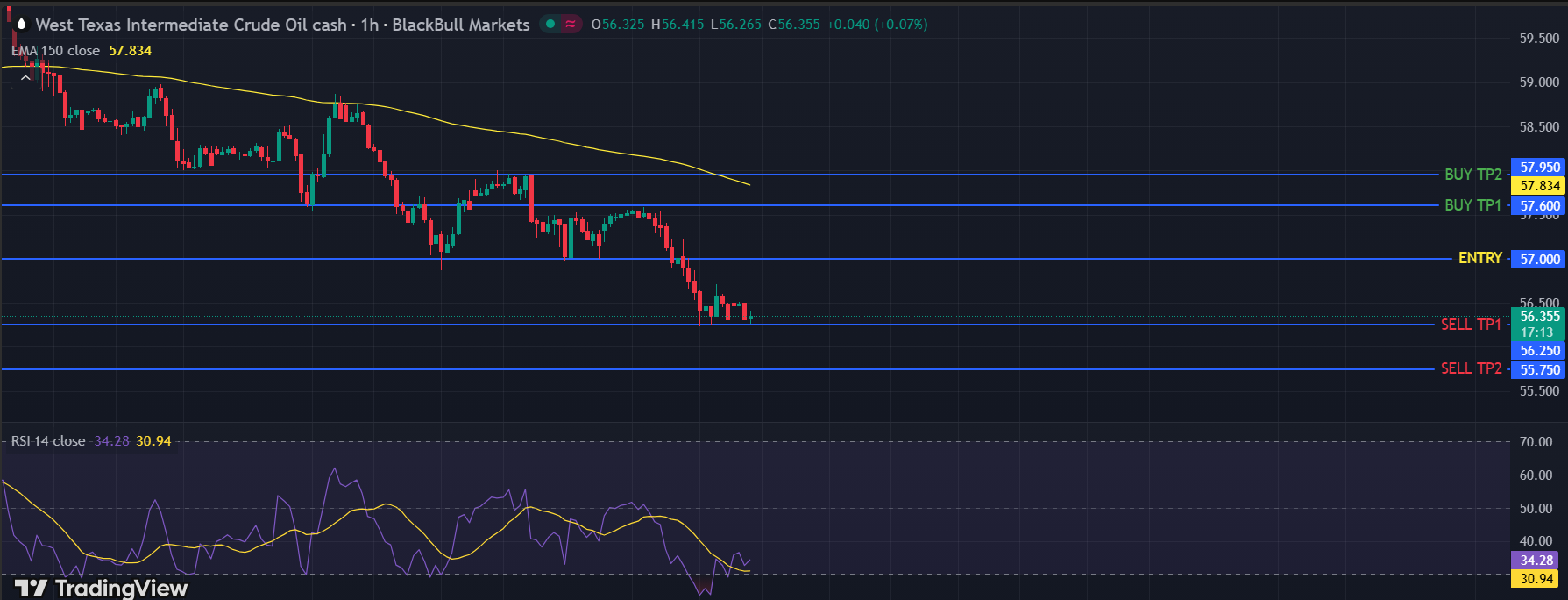Select the RSI 14 close legend

point(48,440)
